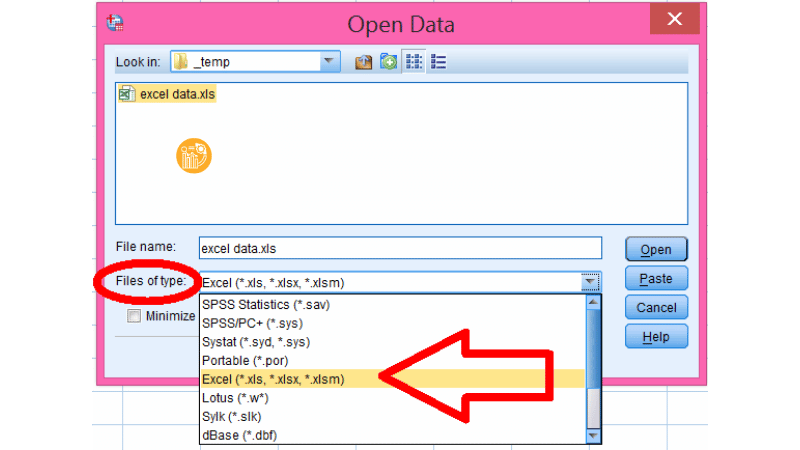800x450 pixels.
Task: Tick the Minimize checkbox
Action: tap(134, 316)
